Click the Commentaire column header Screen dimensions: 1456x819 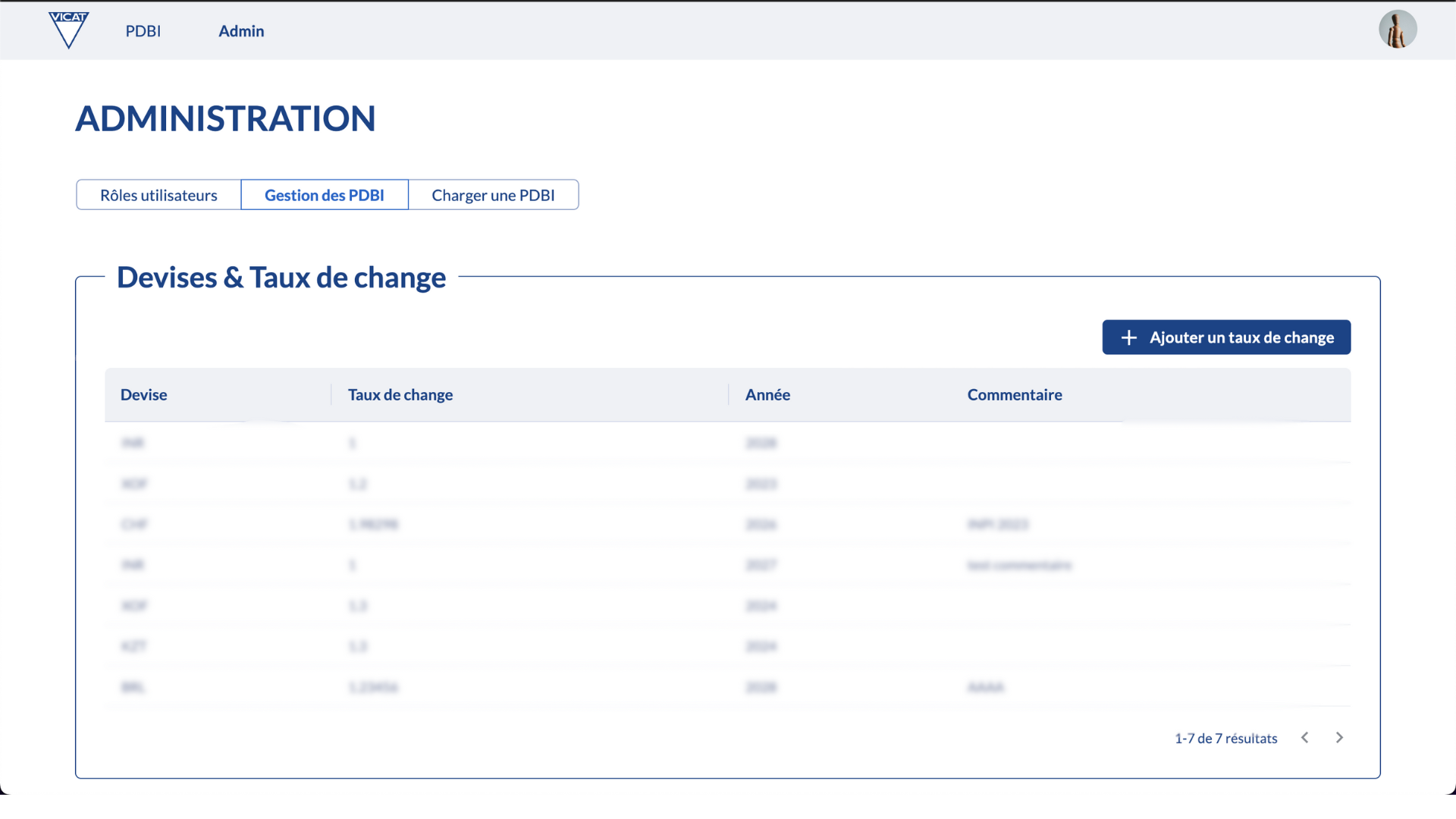click(1015, 394)
